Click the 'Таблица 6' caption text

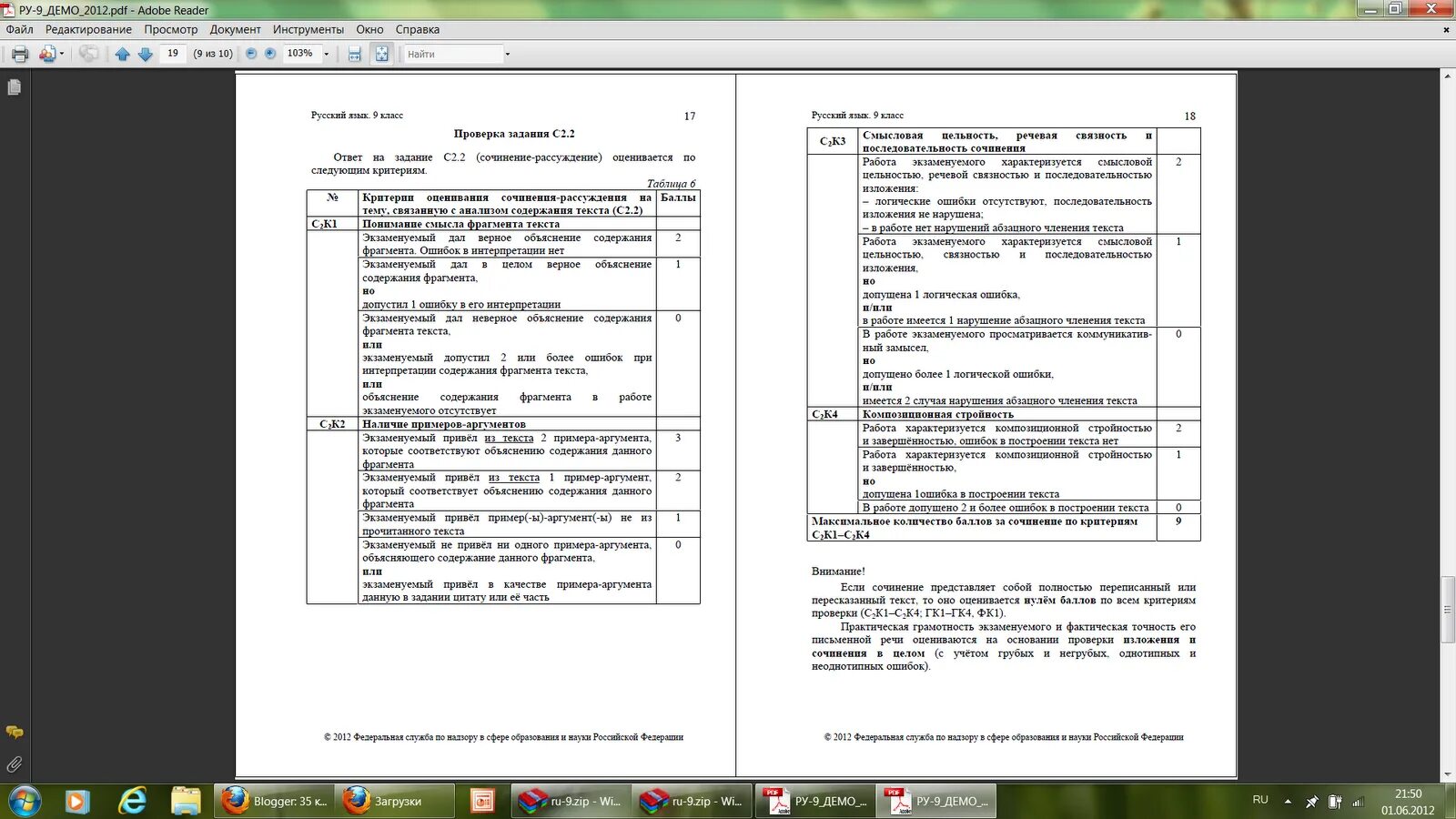pos(671,184)
